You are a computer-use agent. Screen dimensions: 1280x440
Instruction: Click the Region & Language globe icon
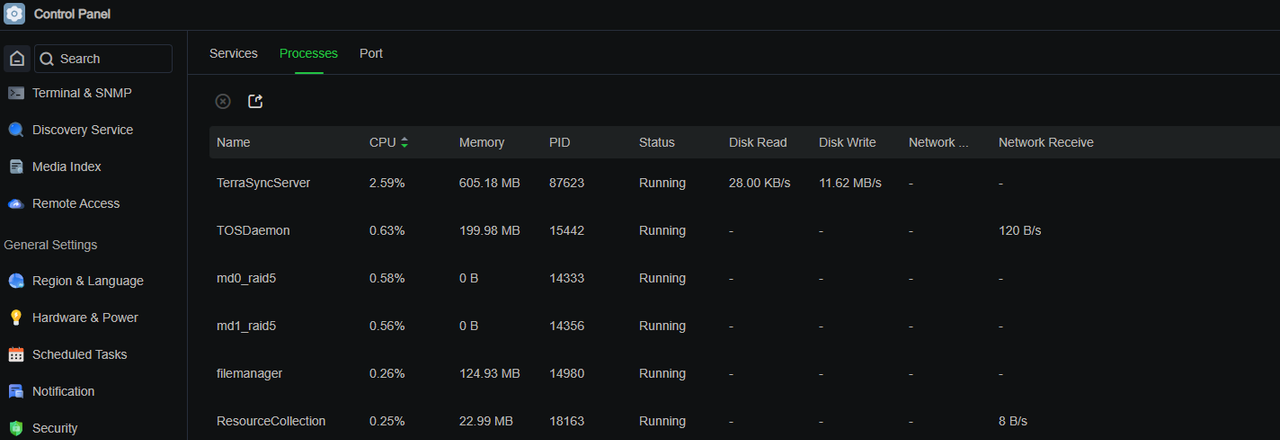coord(16,281)
